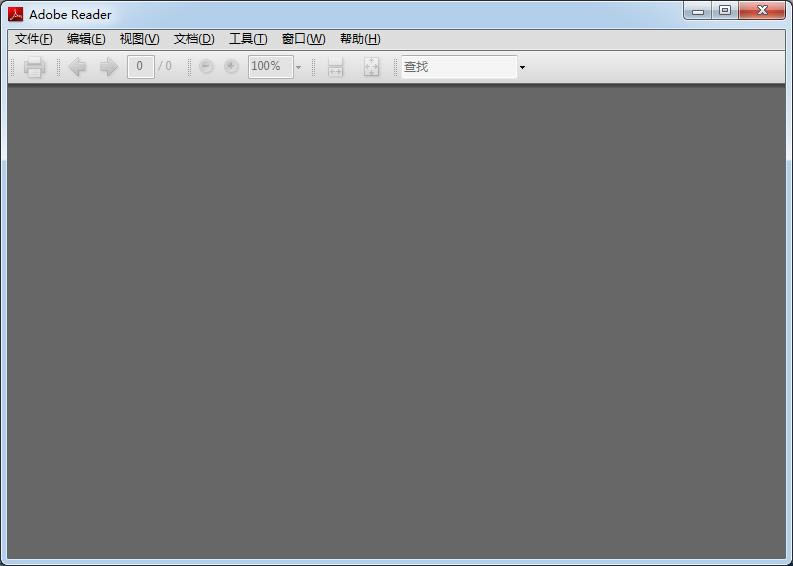Open the 视图(V) menu
Viewport: 793px width, 566px height.
[x=139, y=39]
